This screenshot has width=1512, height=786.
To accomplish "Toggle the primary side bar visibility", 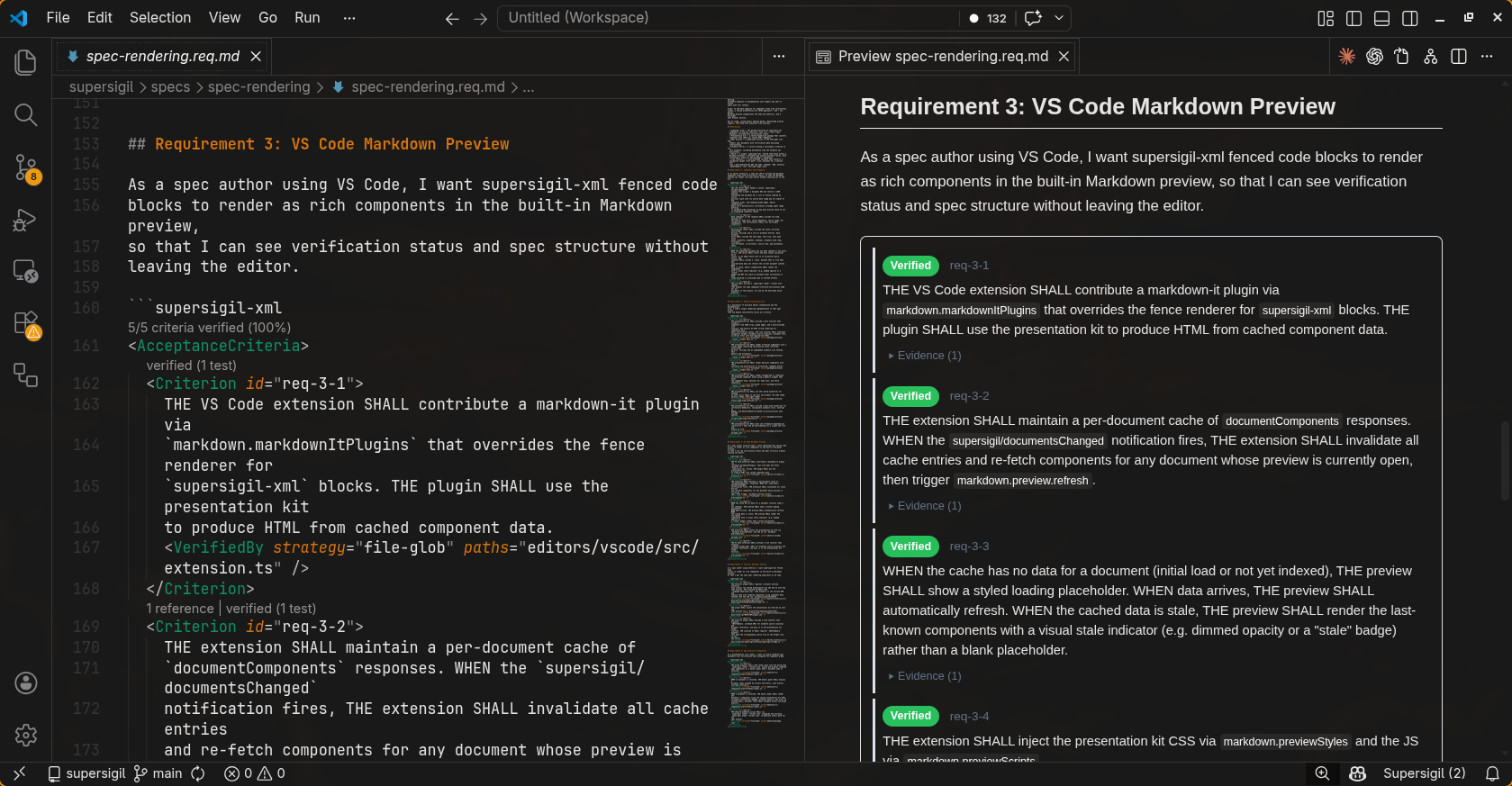I will (x=1354, y=18).
